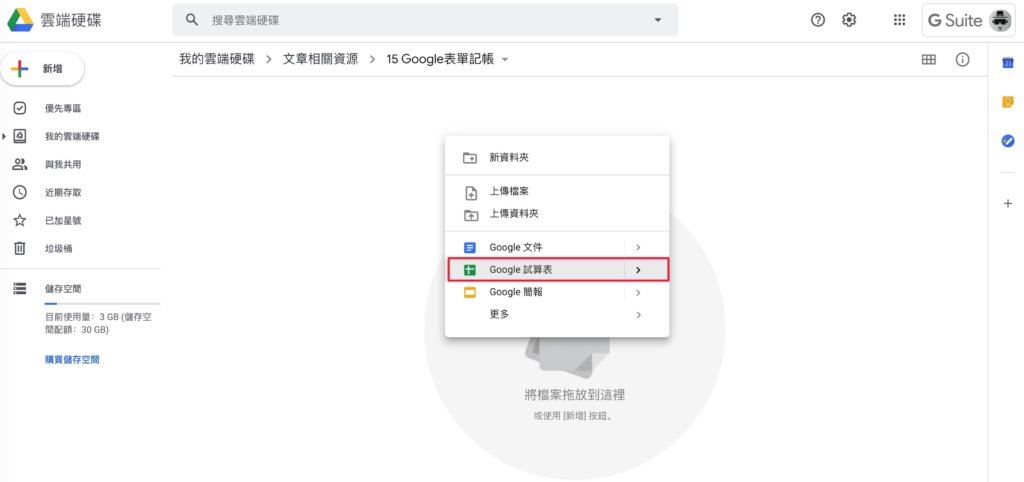
Task: Click the new folder icon in the menu
Action: click(470, 158)
